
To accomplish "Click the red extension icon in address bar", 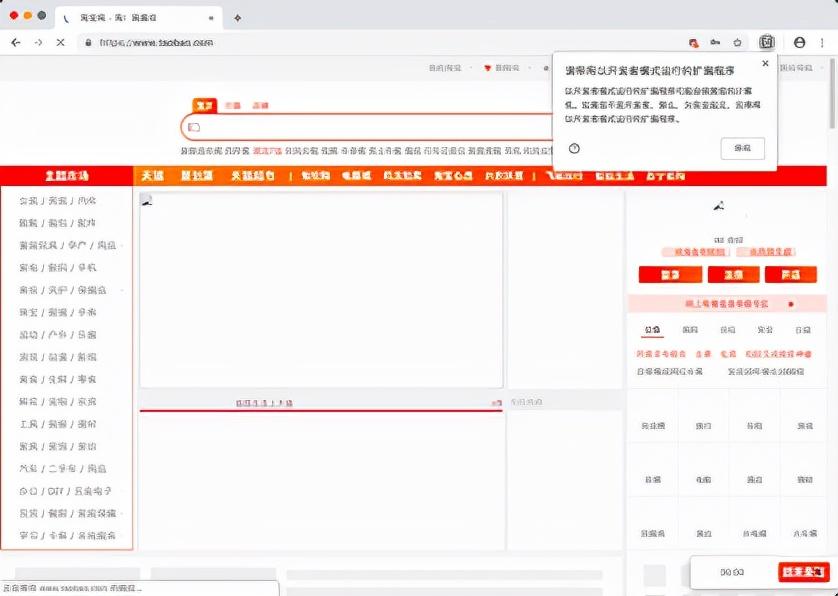I will 694,43.
